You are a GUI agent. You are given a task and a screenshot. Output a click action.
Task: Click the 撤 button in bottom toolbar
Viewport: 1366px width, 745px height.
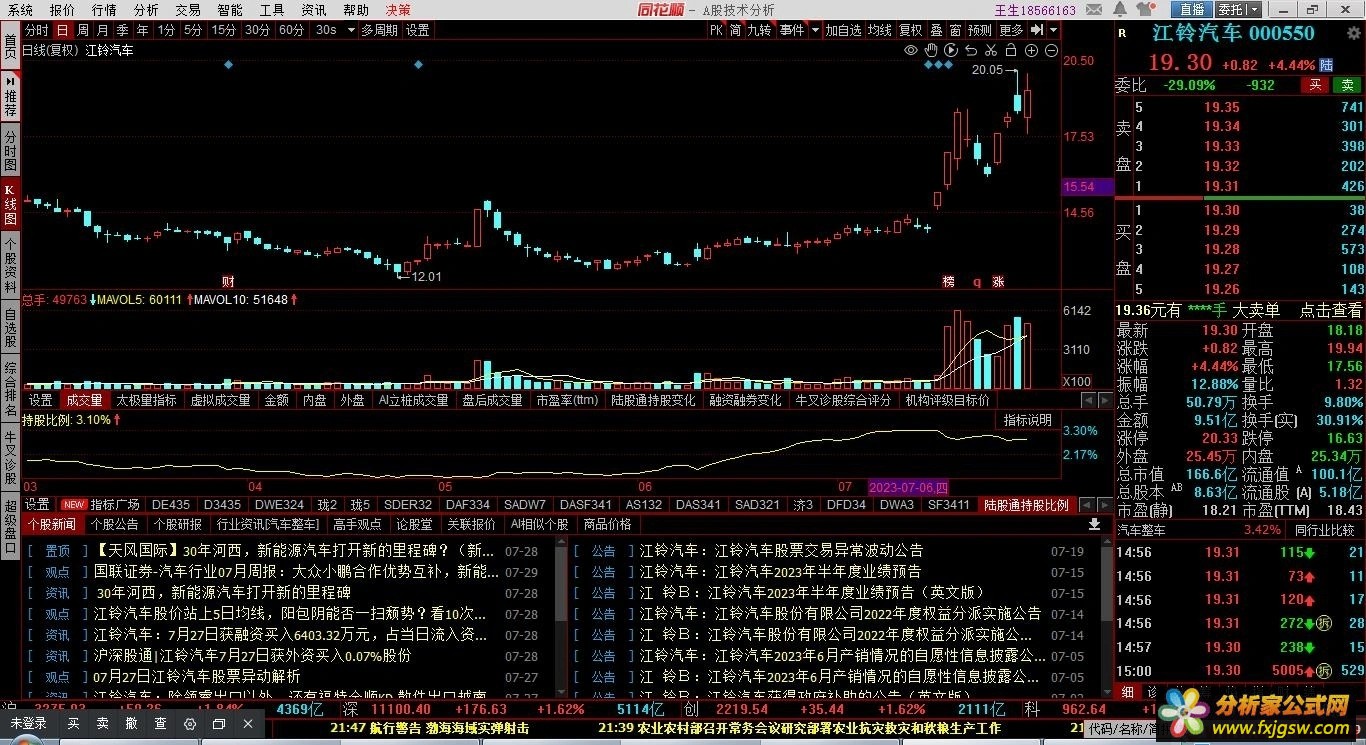click(131, 724)
